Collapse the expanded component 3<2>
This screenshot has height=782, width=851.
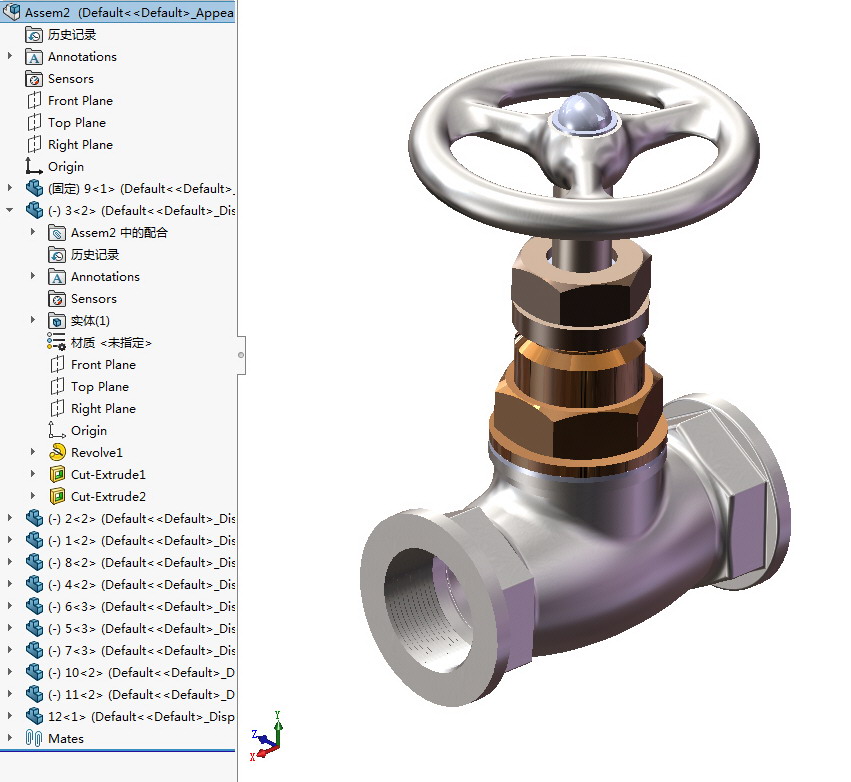tap(10, 210)
